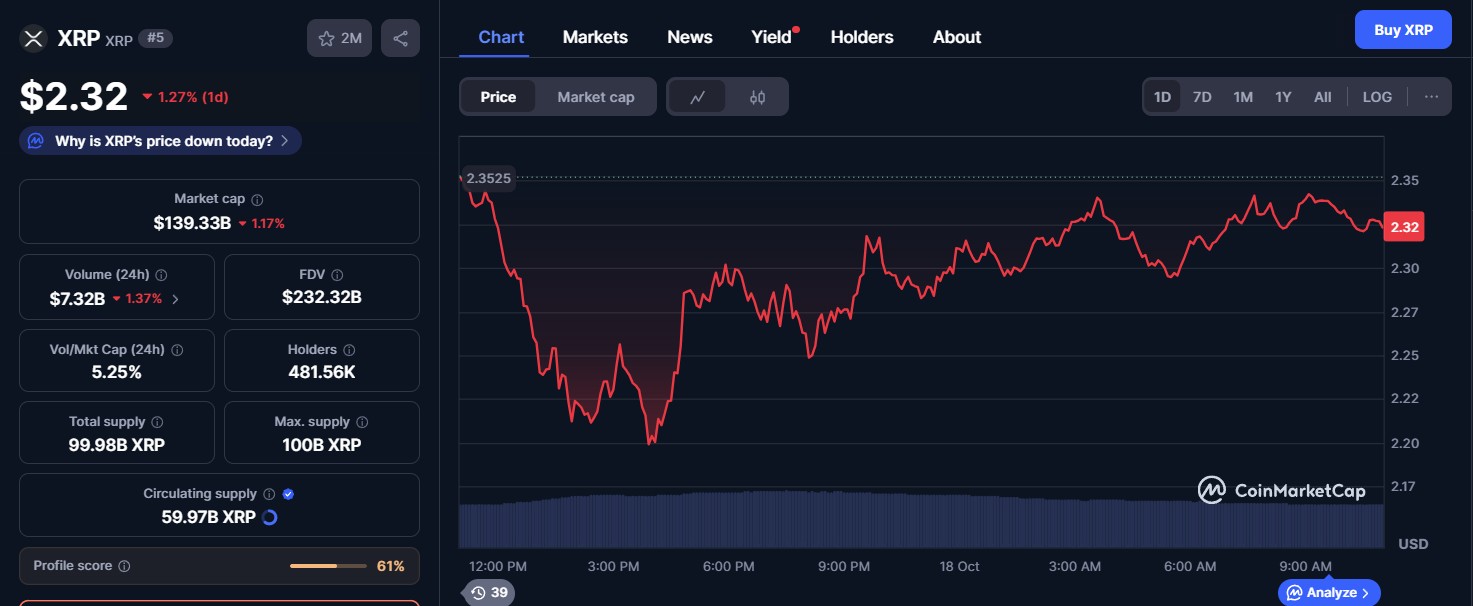The height and width of the screenshot is (606, 1473).
Task: Click the Market cap info icon
Action: (x=257, y=200)
